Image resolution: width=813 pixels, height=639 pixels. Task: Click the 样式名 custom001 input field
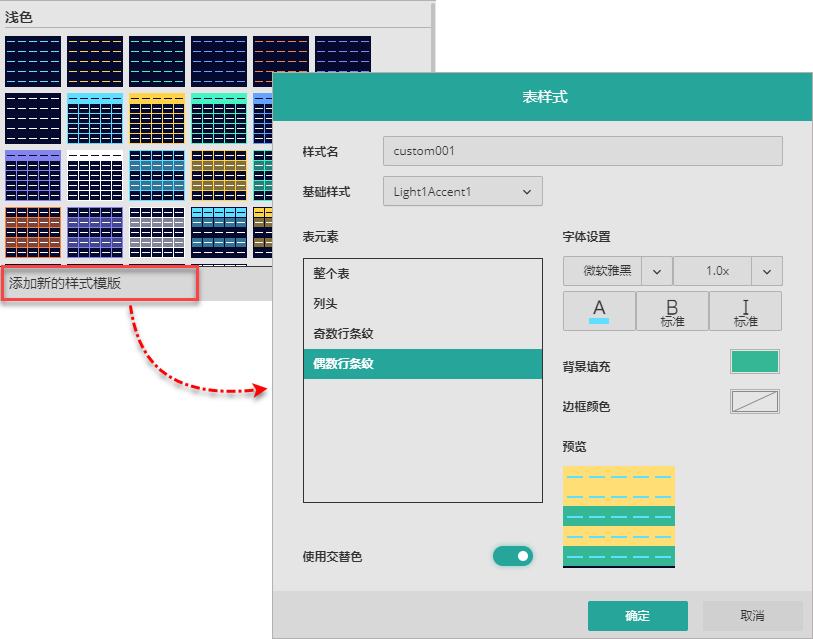pos(582,151)
